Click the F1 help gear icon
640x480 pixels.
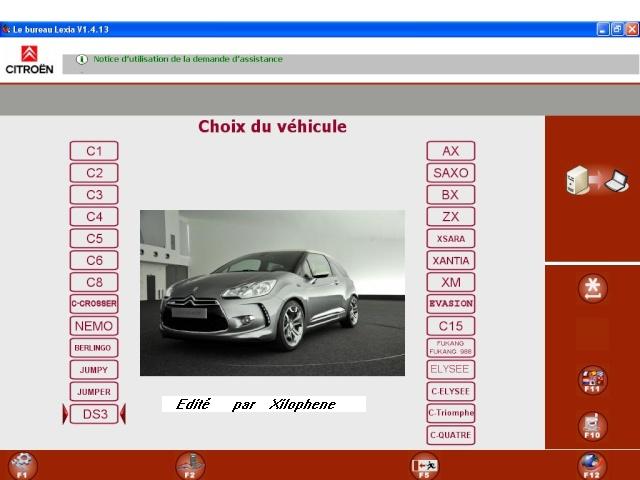pyautogui.click(x=22, y=466)
